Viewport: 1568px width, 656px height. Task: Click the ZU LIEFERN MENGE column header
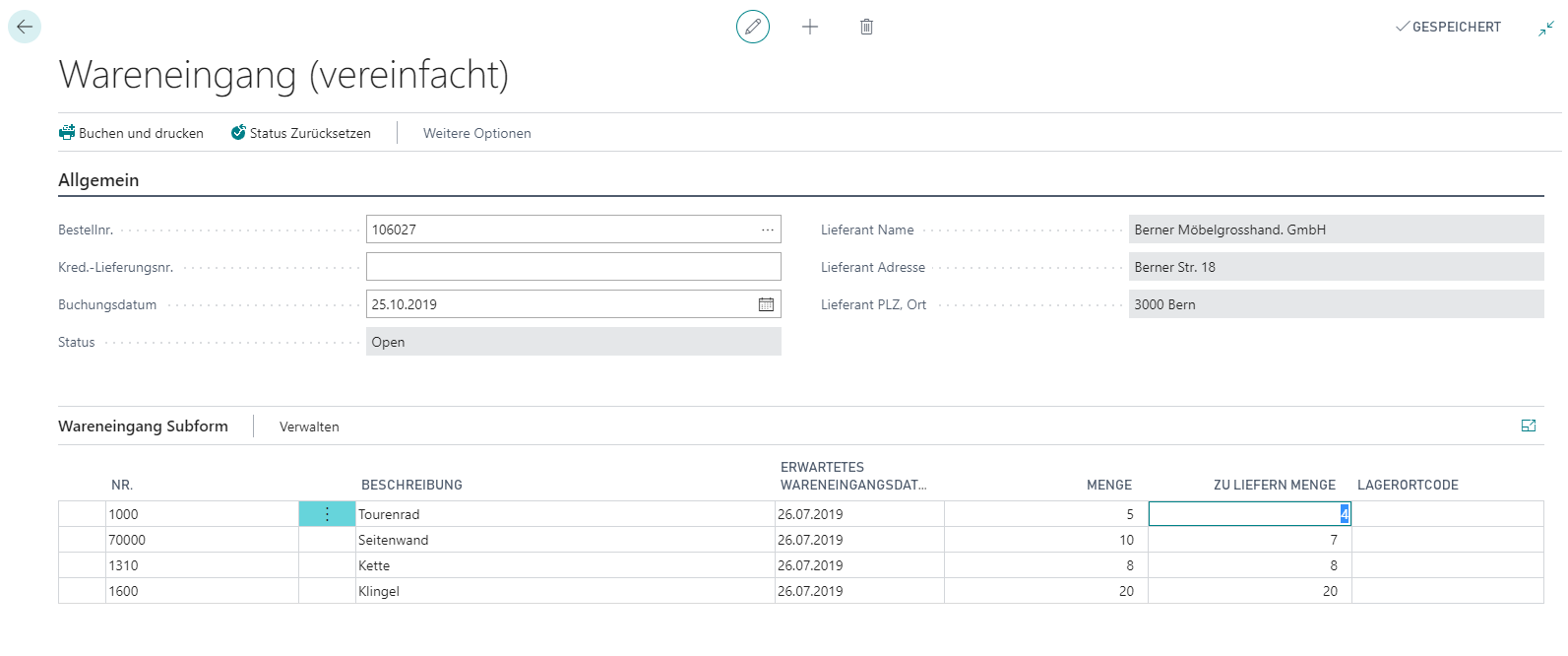[x=1275, y=485]
